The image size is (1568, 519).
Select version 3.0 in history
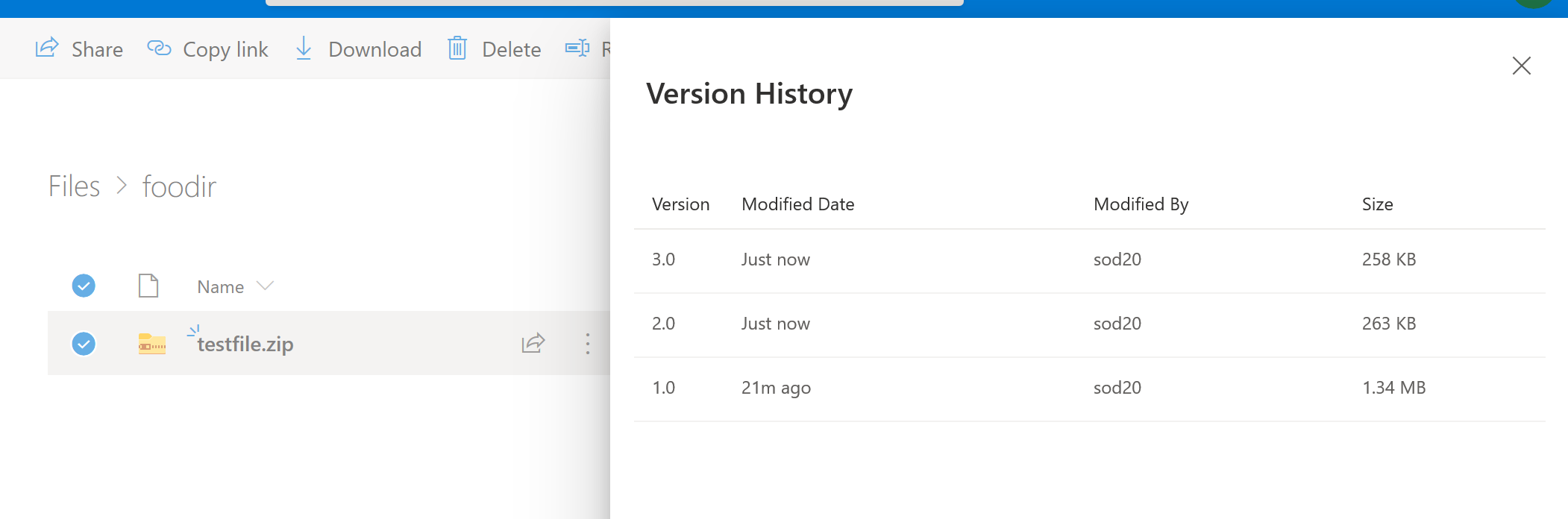point(663,259)
